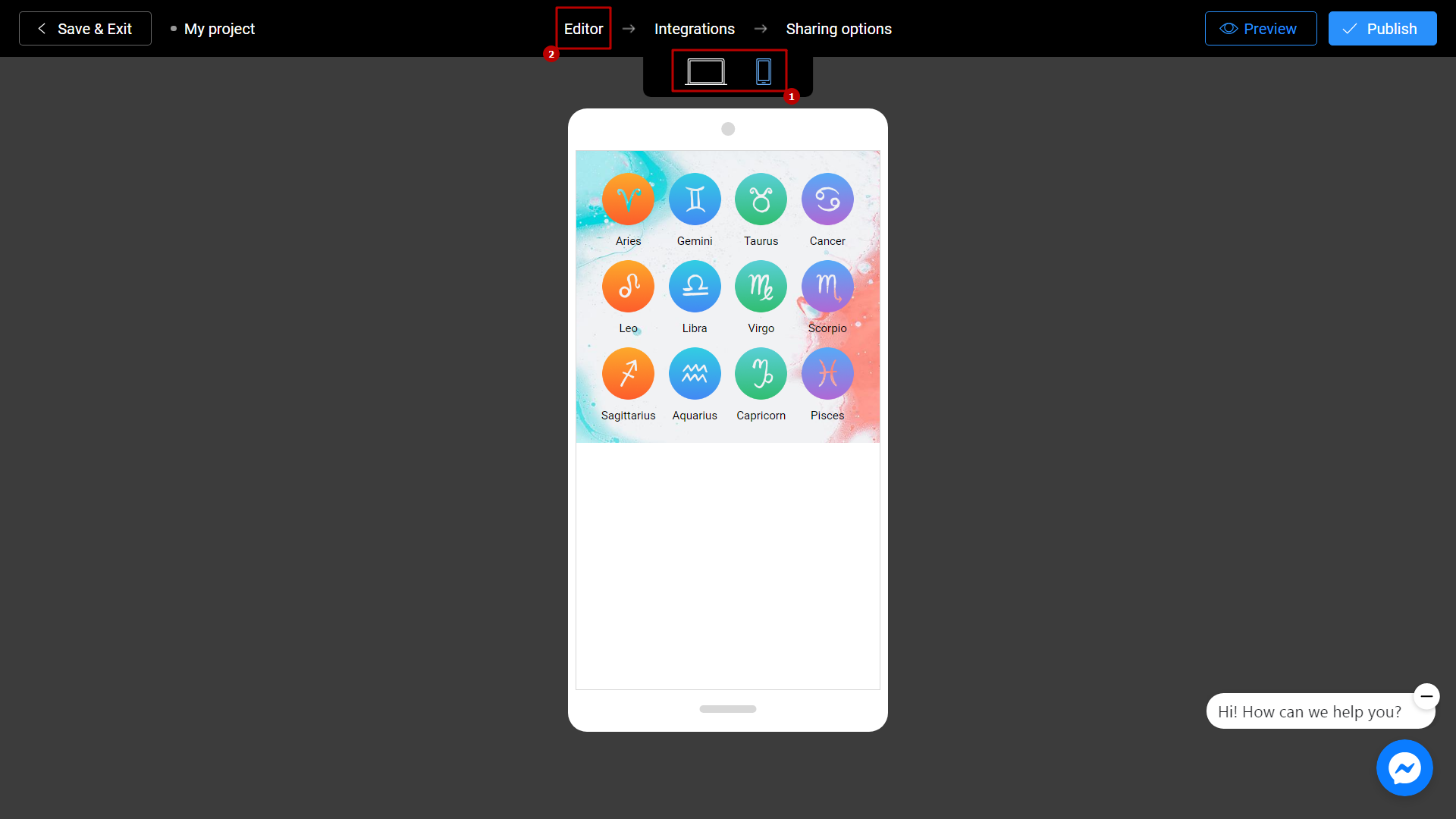Click the Aquarius zodiac sign icon
Image resolution: width=1456 pixels, height=819 pixels.
point(694,373)
